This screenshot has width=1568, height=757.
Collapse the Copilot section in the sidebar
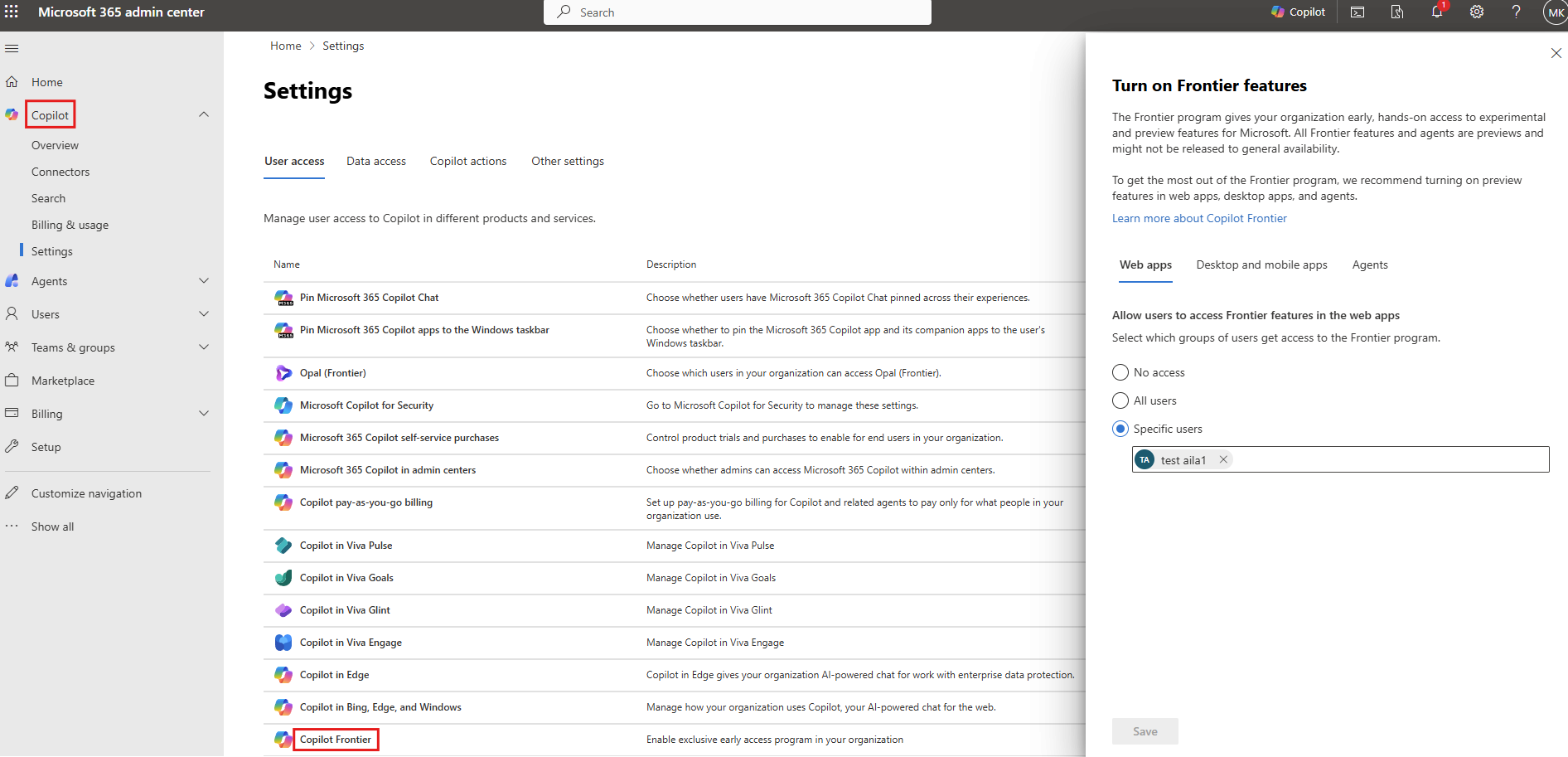pyautogui.click(x=204, y=114)
